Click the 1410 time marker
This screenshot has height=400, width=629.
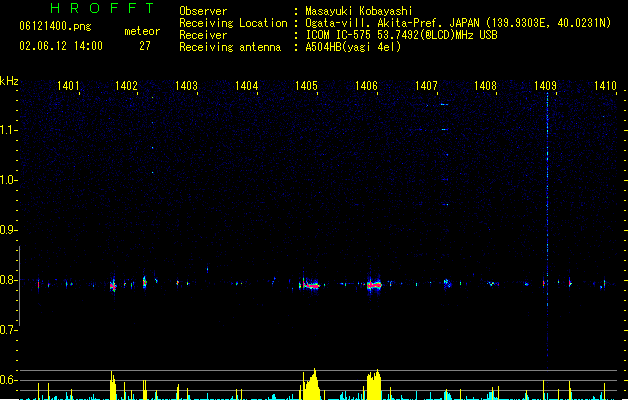[605, 86]
